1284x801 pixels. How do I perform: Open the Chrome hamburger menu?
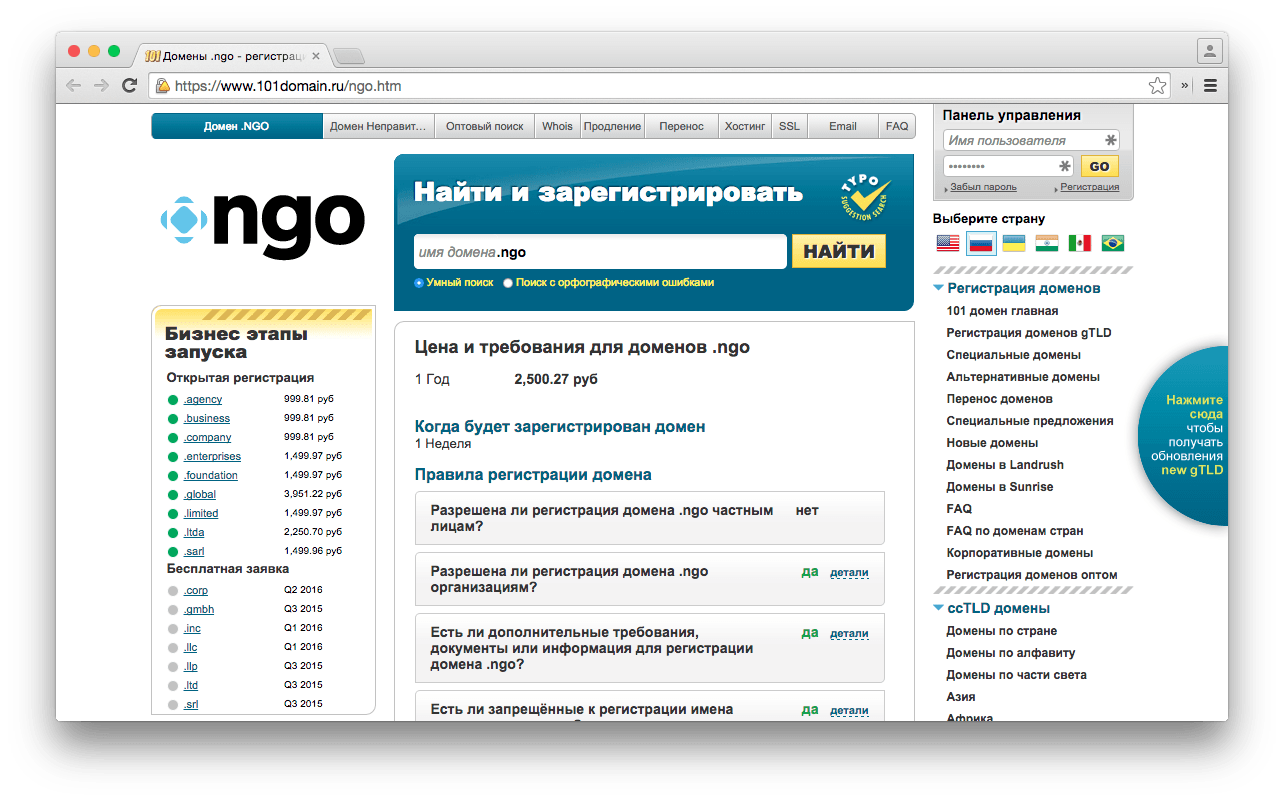(x=1210, y=86)
